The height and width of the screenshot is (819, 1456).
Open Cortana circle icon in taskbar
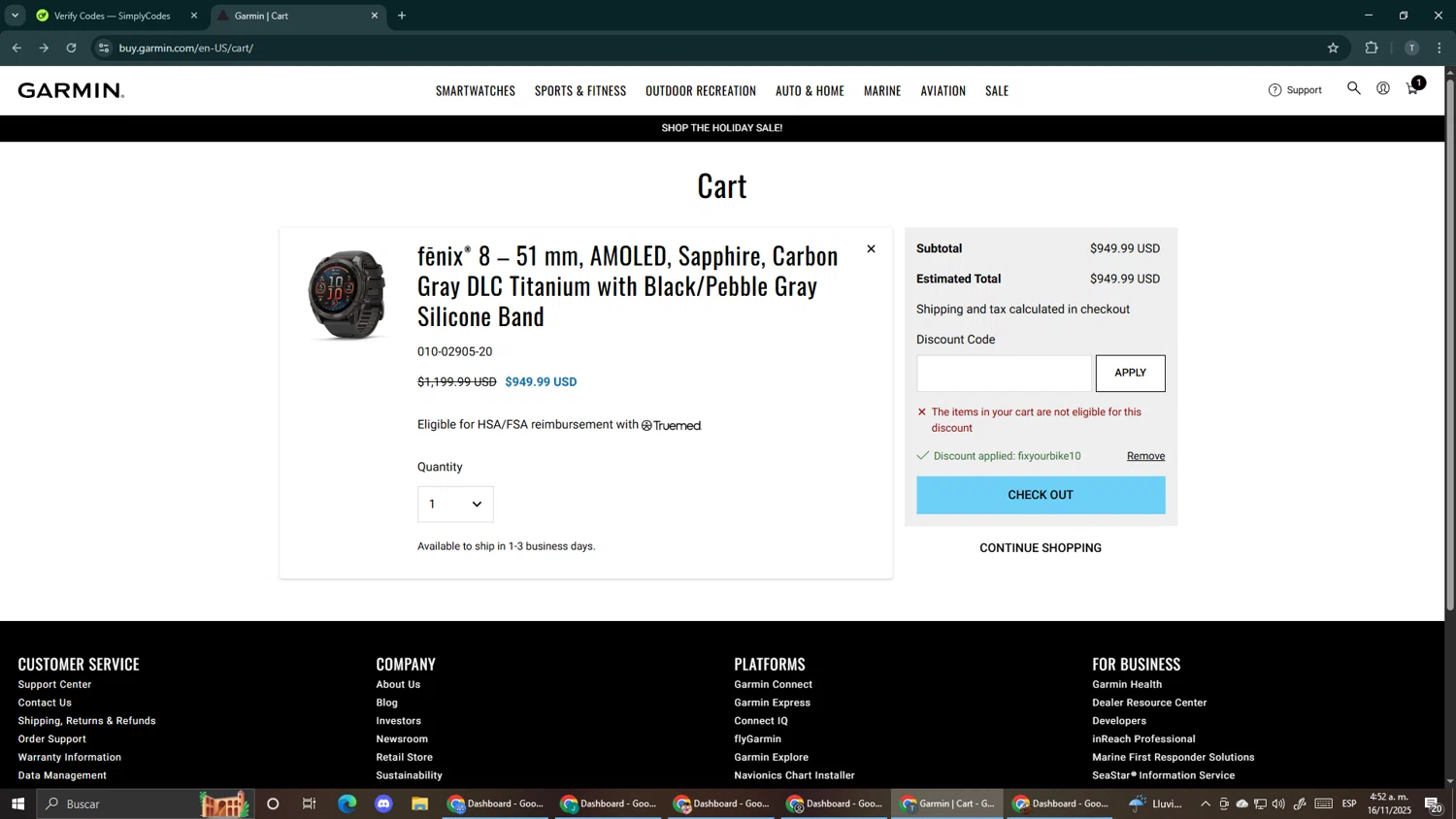273,803
